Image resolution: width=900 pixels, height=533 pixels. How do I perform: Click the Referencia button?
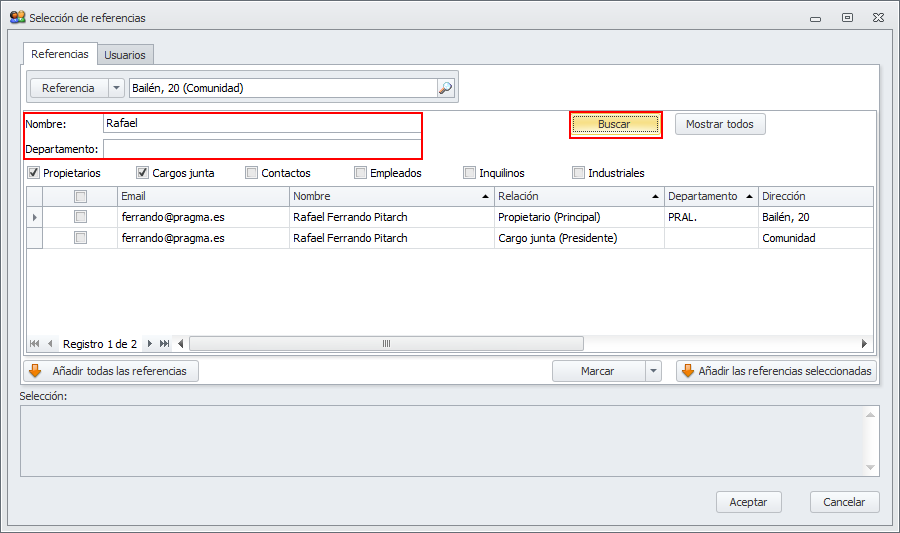click(69, 88)
